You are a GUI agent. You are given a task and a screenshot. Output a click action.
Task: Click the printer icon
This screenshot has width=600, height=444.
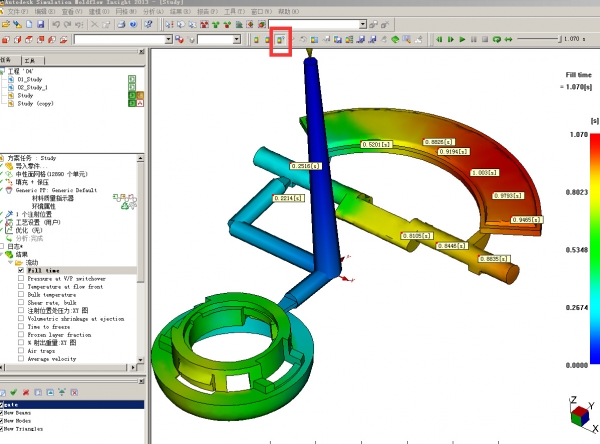[x=121, y=24]
